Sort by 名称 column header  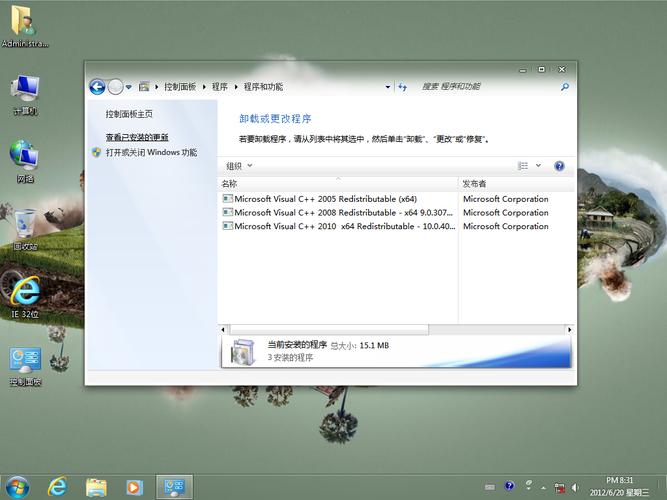[x=338, y=184]
